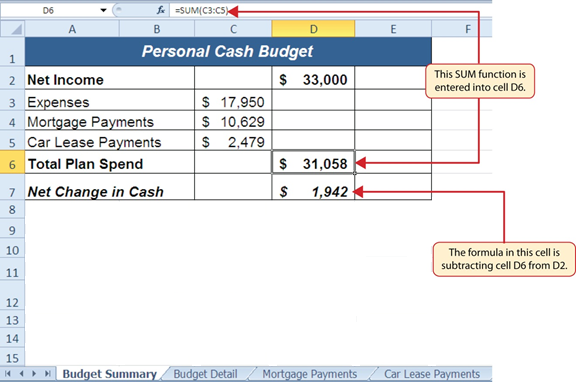Select column B header
Screen dimensions: 584x382
click(157, 29)
